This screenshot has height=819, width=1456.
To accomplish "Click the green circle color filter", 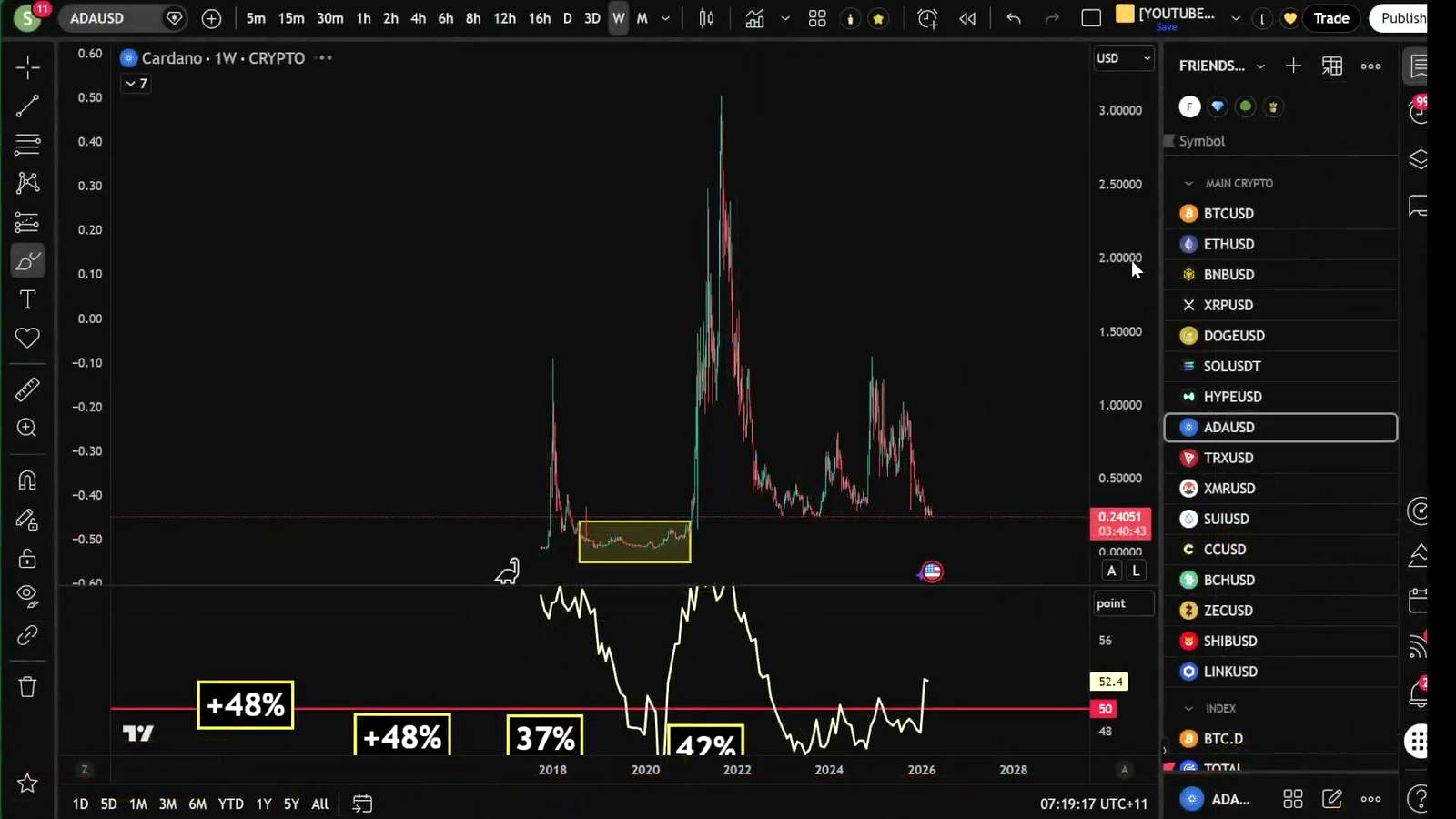I will coord(1245,106).
